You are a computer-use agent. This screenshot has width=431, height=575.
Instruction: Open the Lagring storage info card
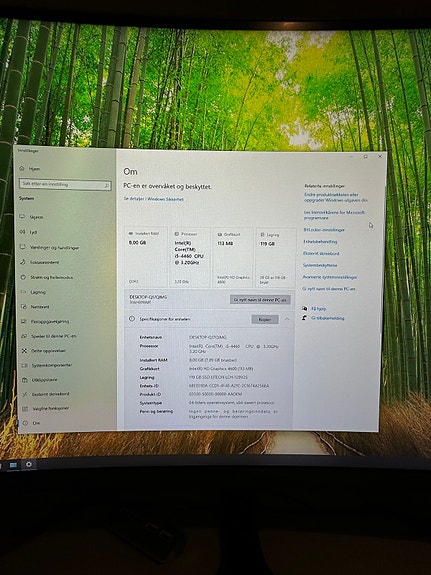(275, 258)
